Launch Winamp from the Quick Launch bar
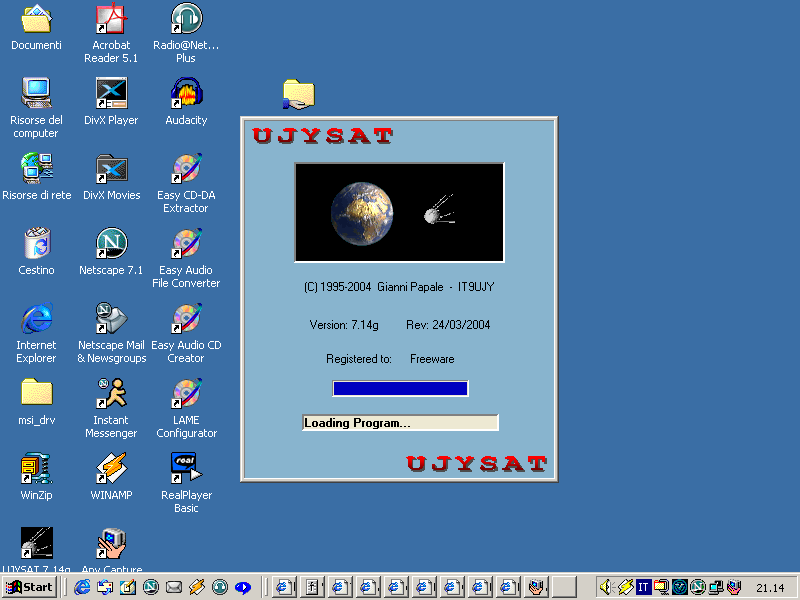 196,587
